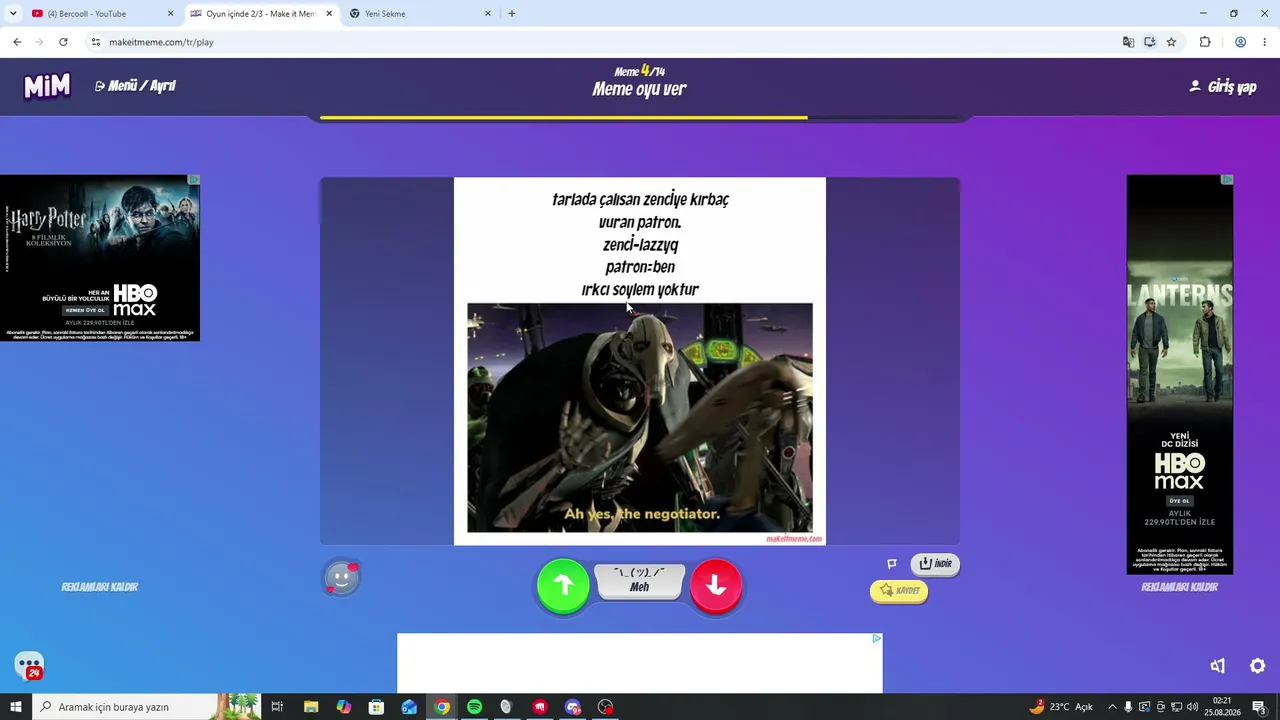Open the Windows Start menu

pos(16,707)
